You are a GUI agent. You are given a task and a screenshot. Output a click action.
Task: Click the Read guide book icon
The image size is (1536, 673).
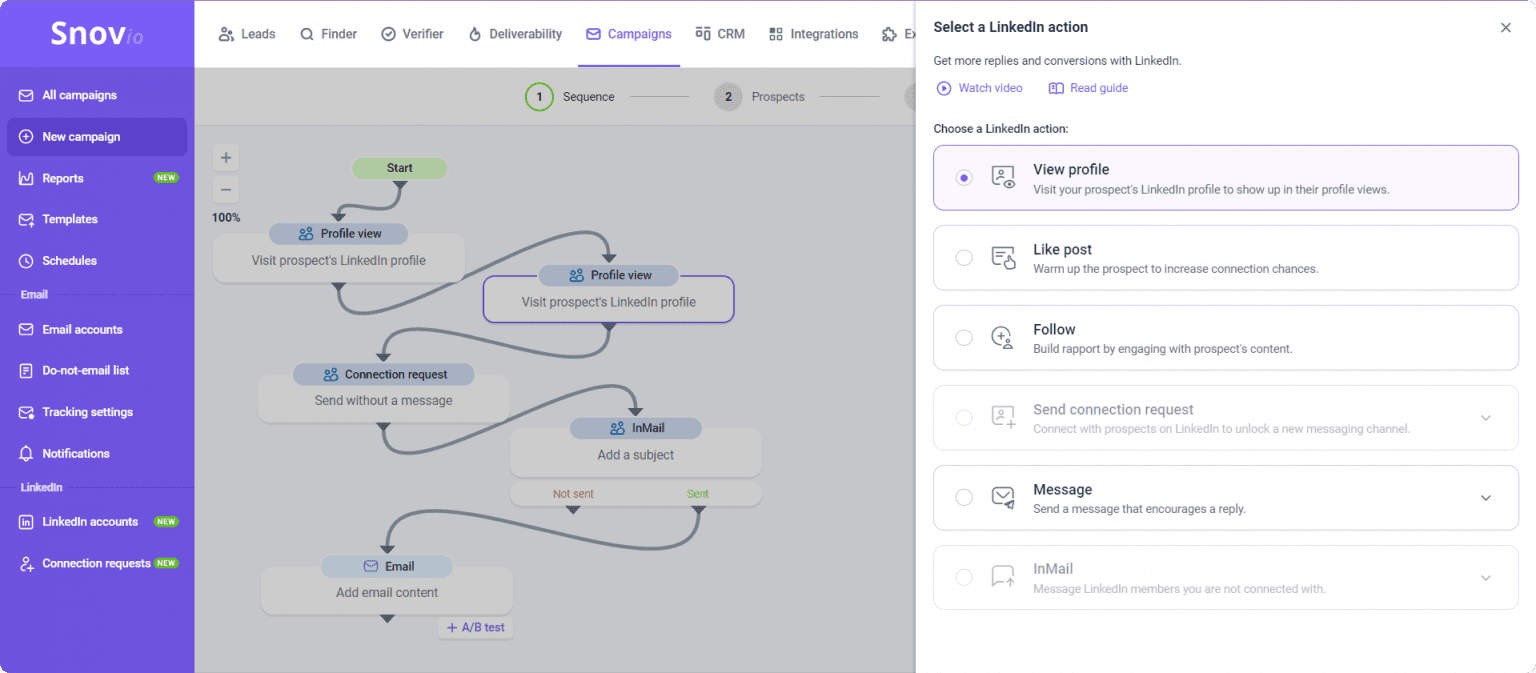[1056, 88]
